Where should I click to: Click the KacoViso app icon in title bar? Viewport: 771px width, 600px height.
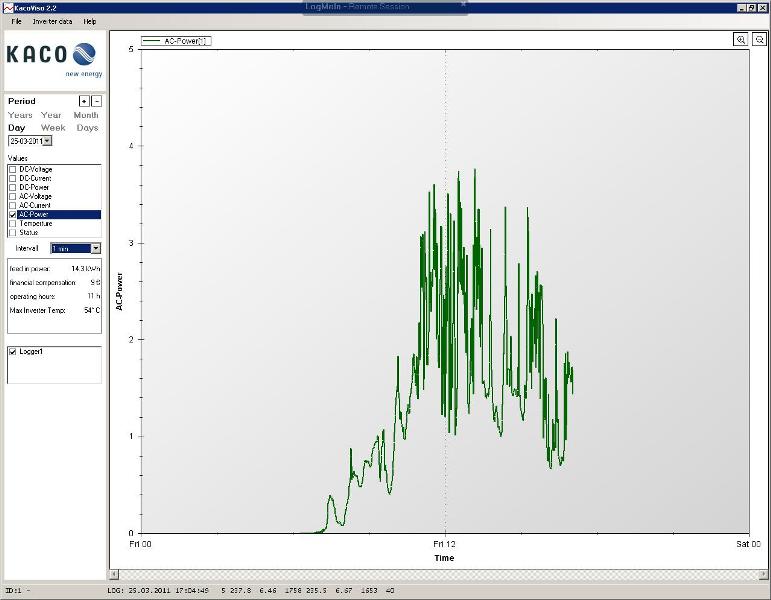click(x=8, y=8)
